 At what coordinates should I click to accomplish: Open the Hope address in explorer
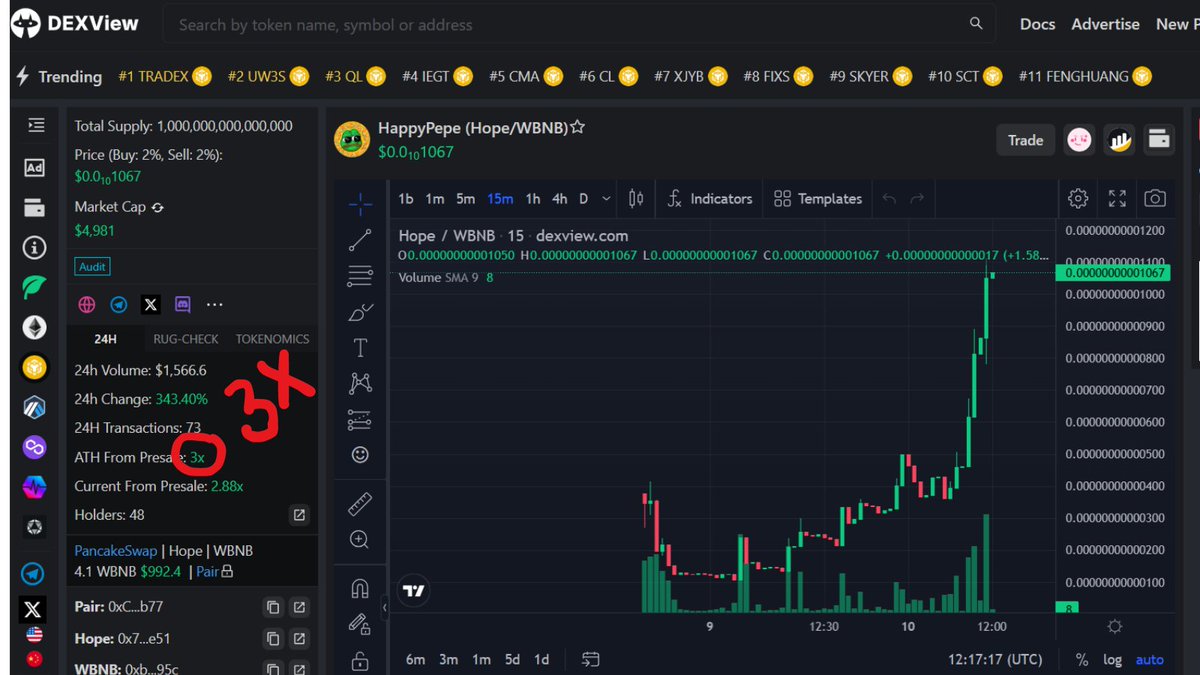298,639
